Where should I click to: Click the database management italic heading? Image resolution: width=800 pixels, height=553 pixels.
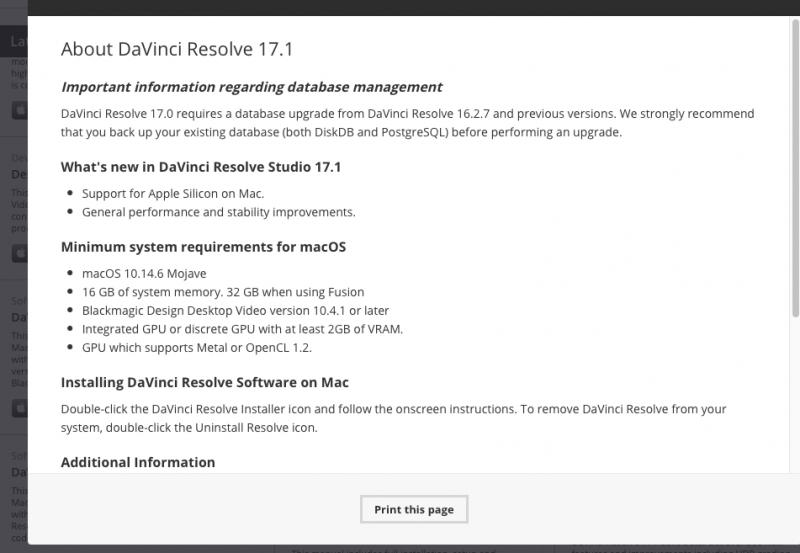click(251, 87)
